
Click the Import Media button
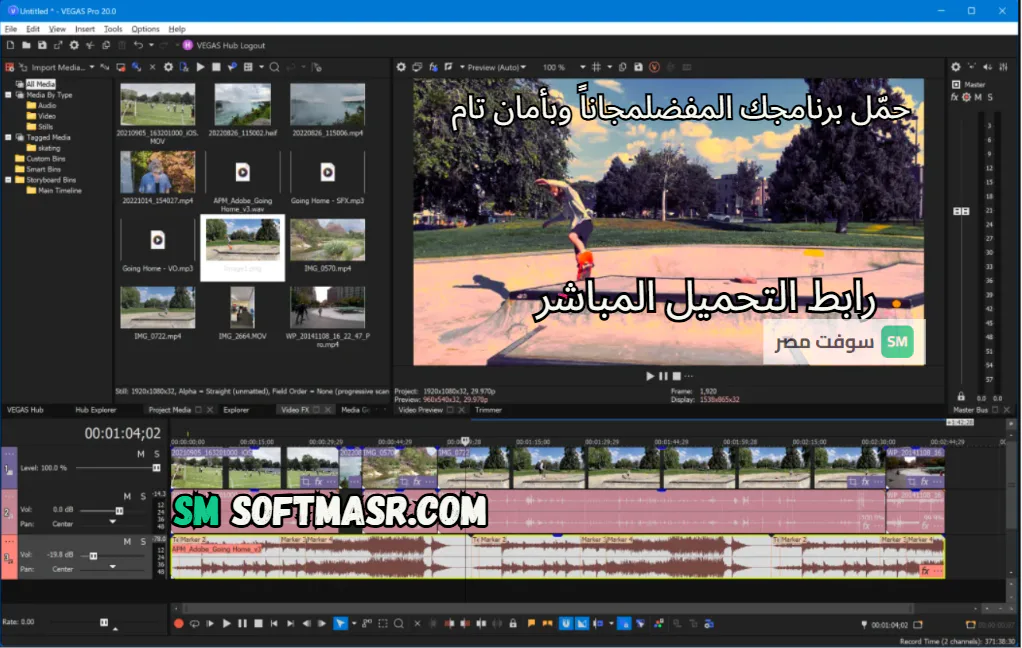tap(52, 67)
